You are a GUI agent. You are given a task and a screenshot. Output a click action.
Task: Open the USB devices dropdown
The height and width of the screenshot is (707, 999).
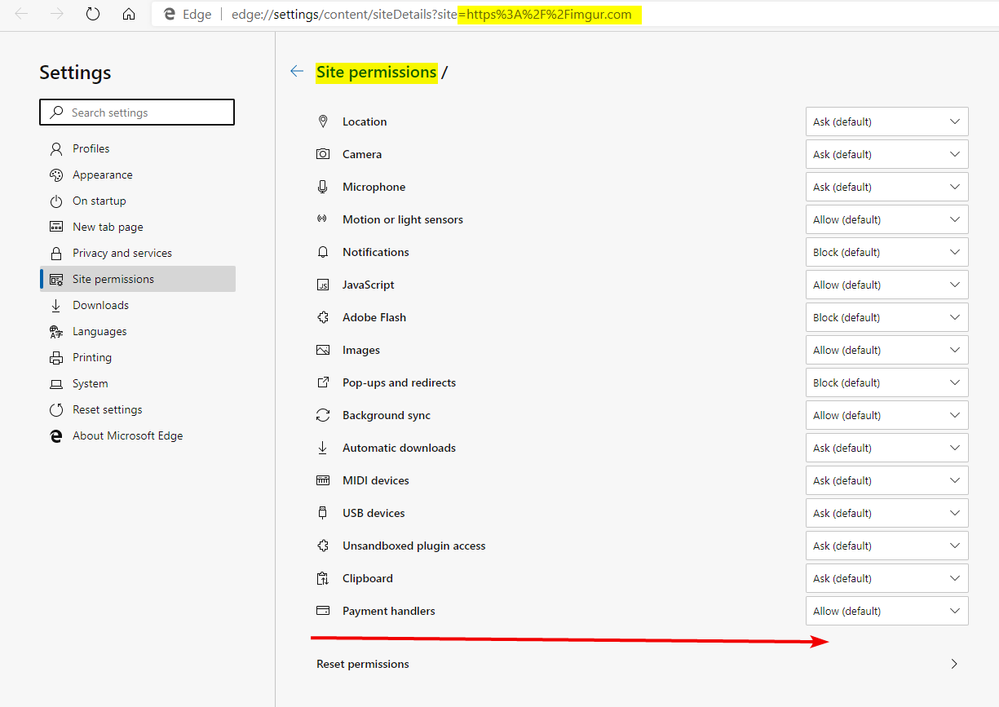tap(887, 513)
